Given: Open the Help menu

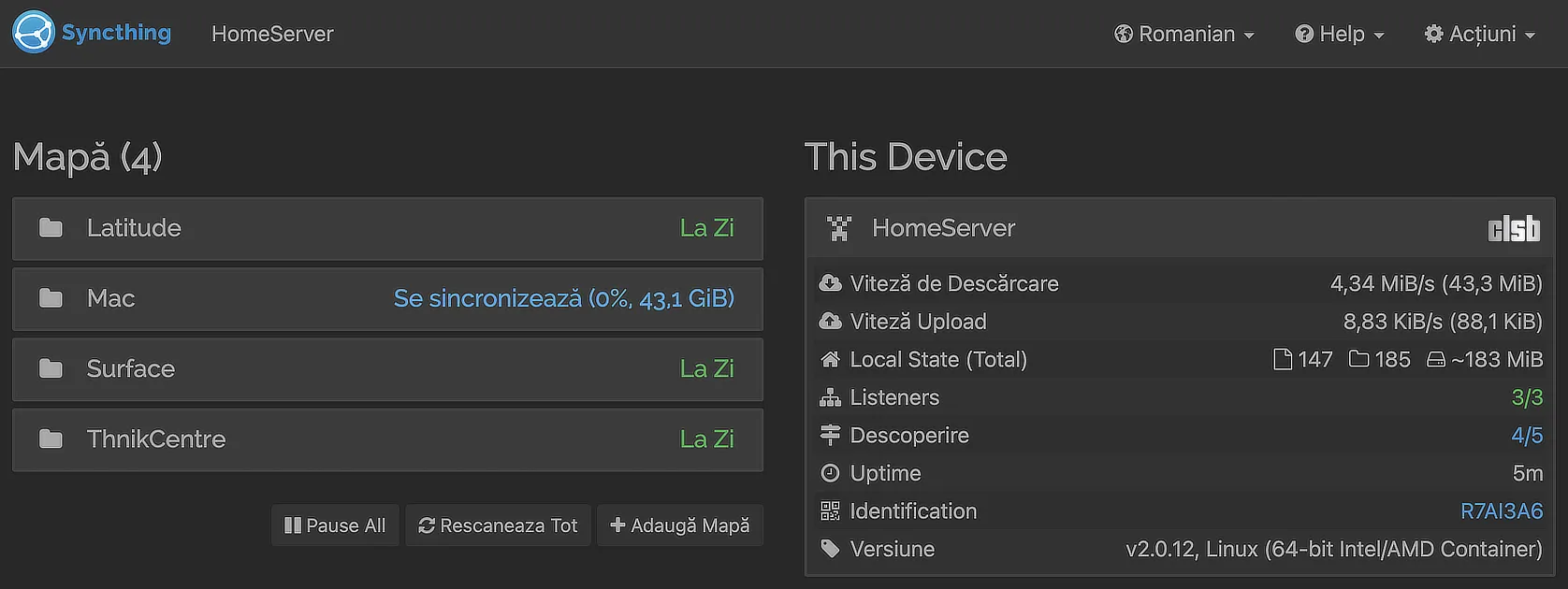Looking at the screenshot, I should [1339, 34].
